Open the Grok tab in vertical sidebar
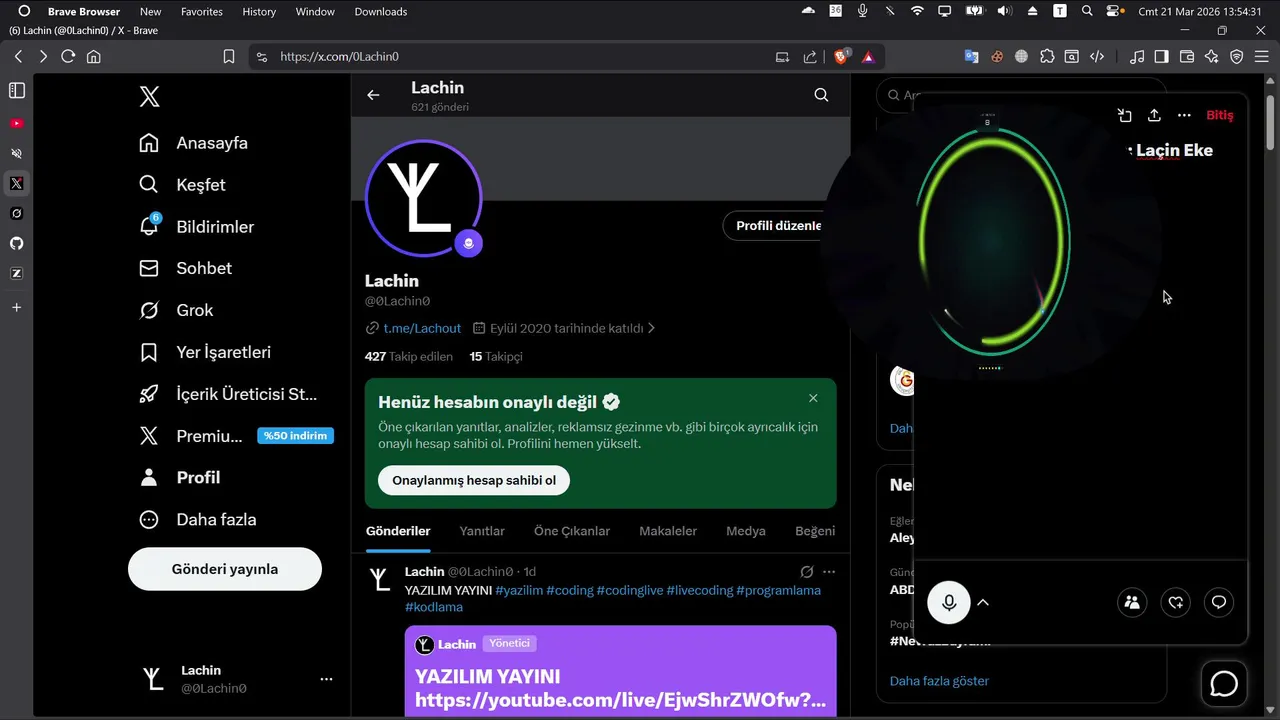The image size is (1280, 720). click(x=16, y=213)
